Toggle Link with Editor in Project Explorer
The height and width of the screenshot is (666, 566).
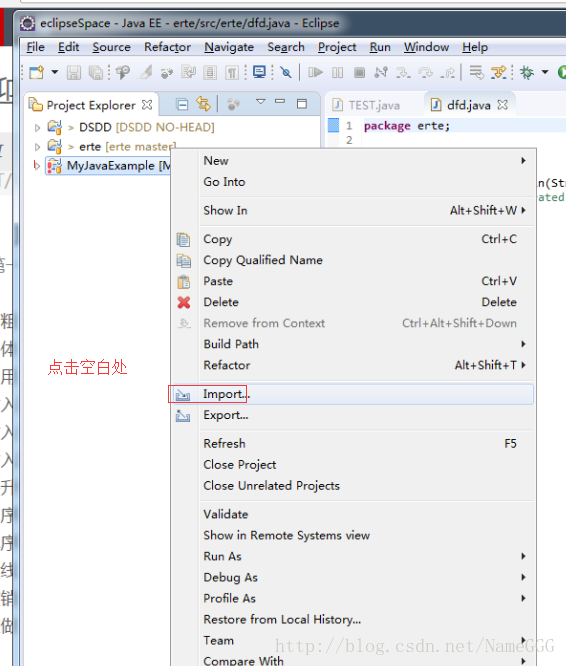click(203, 104)
